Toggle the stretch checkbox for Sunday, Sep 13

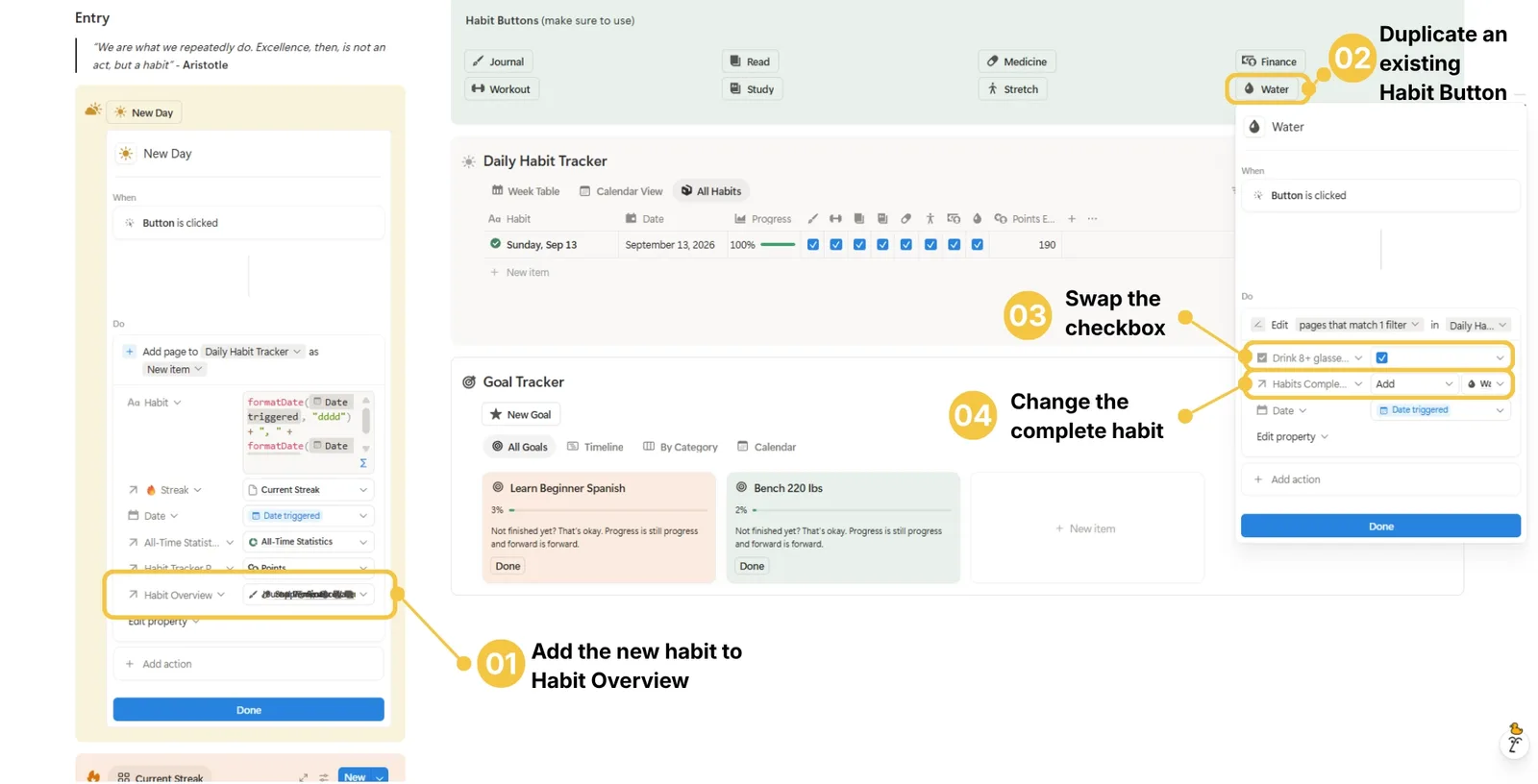pyautogui.click(x=930, y=245)
